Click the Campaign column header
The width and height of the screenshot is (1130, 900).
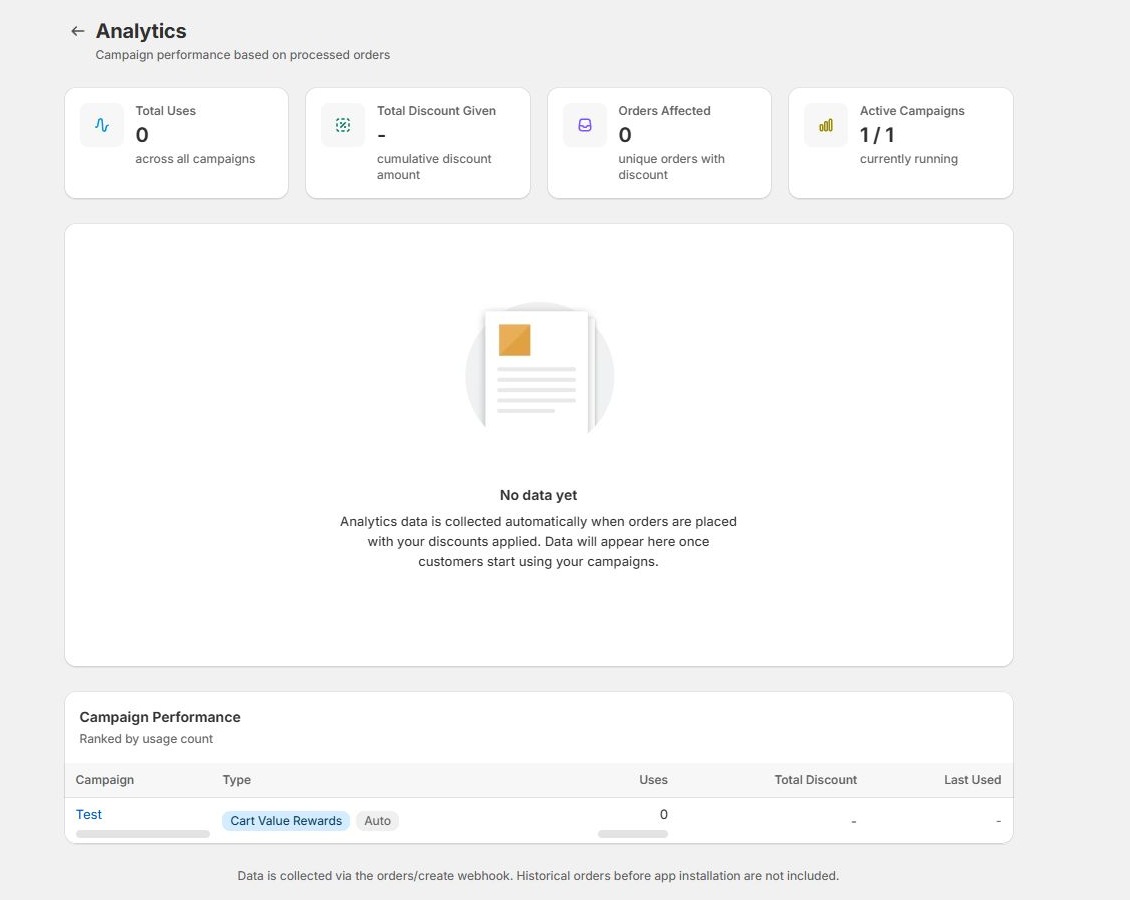click(104, 780)
